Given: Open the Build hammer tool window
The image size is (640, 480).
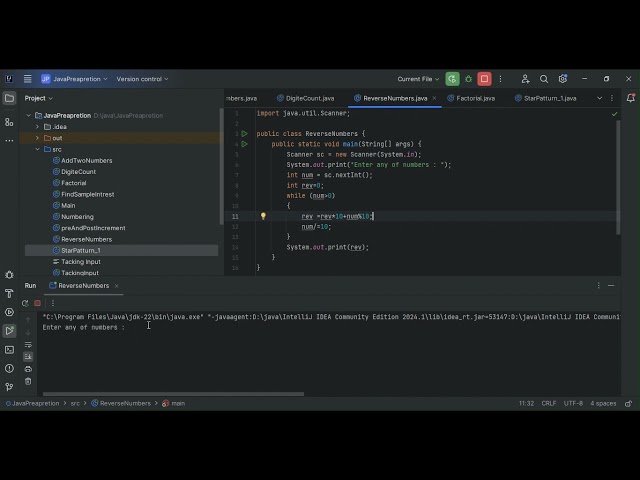Looking at the screenshot, I should (9, 293).
